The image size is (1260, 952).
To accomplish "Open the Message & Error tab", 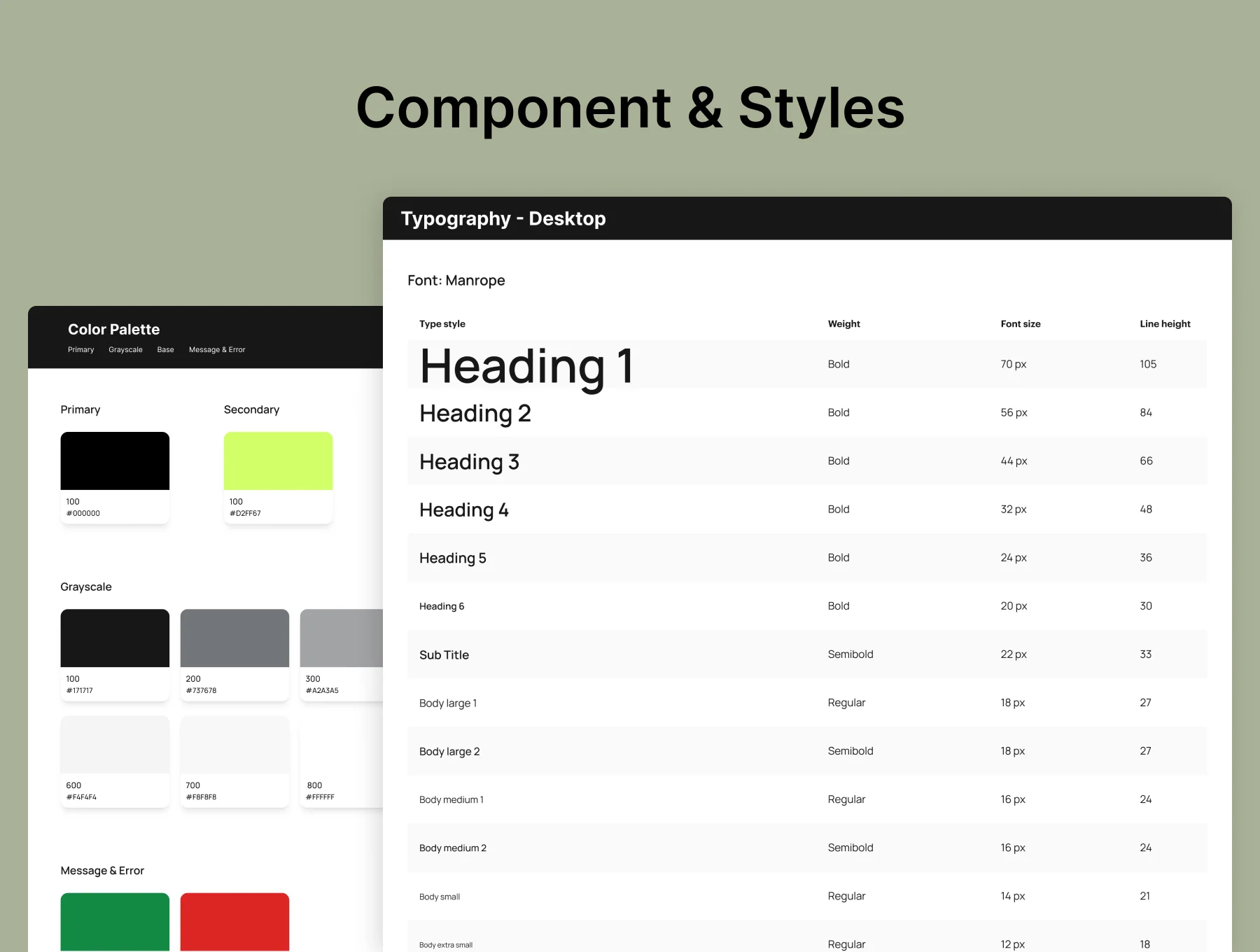I will coord(217,349).
